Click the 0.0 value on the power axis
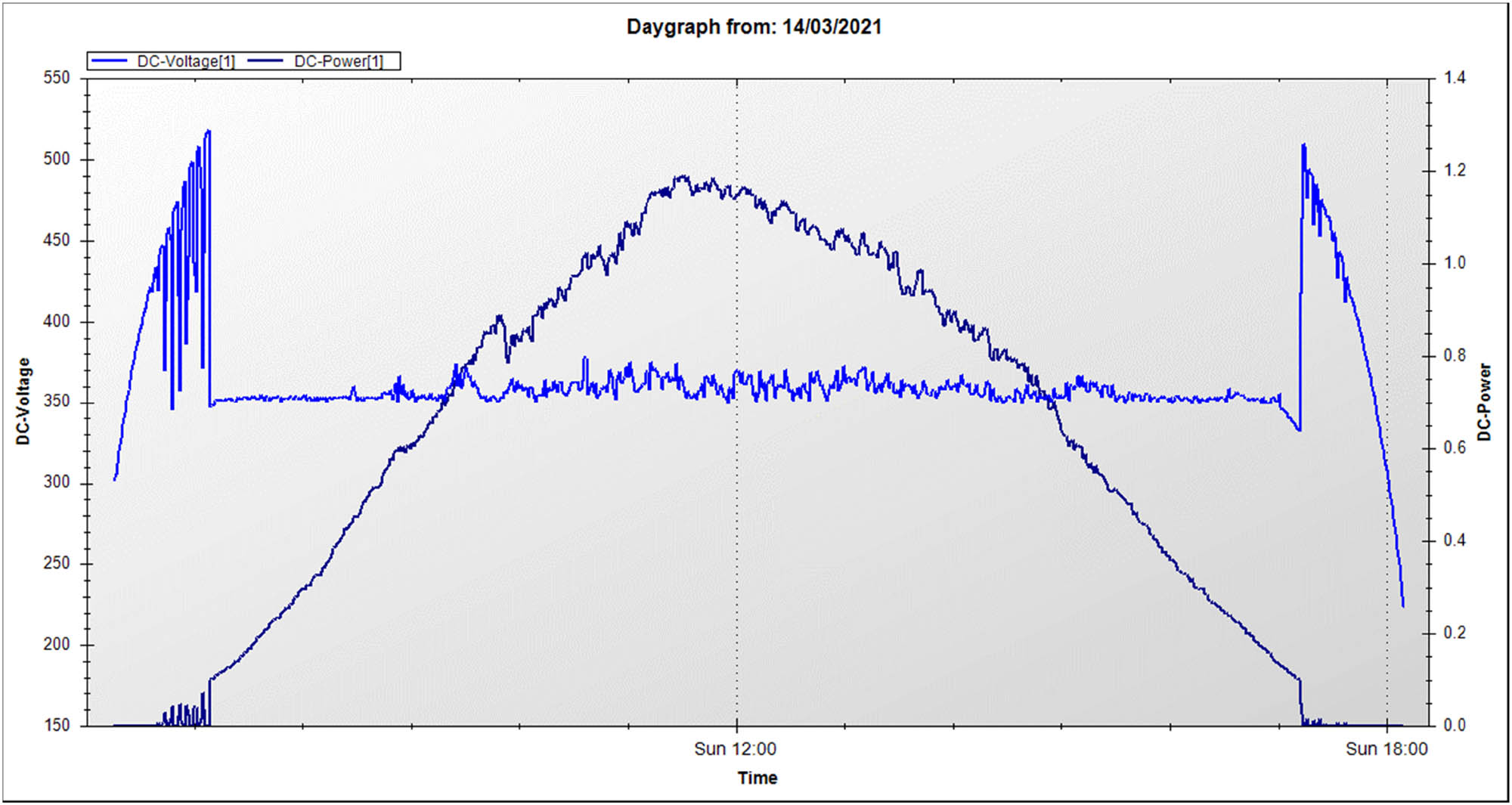This screenshot has height=805, width=1512. [x=1455, y=725]
